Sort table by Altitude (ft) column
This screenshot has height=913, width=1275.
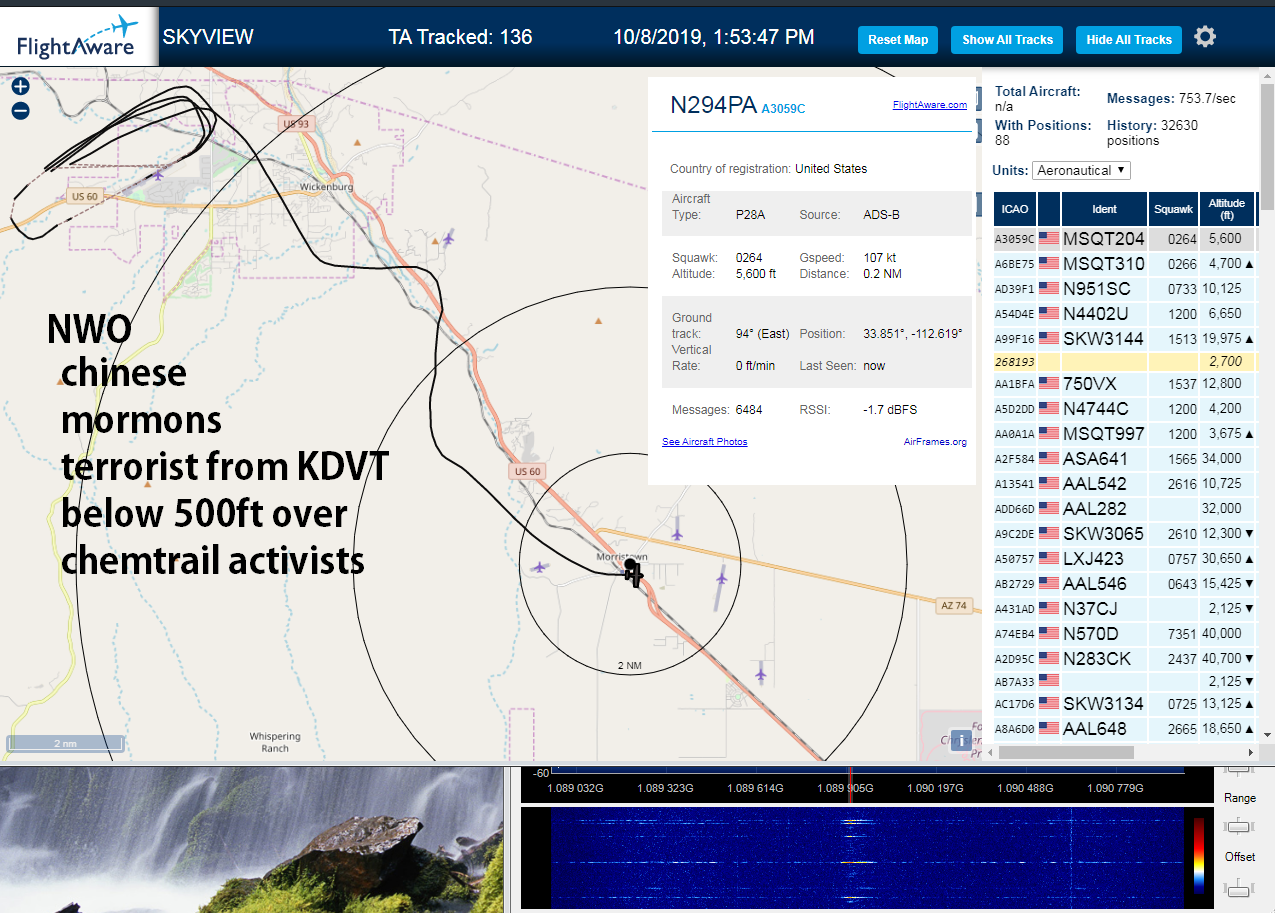tap(1226, 209)
